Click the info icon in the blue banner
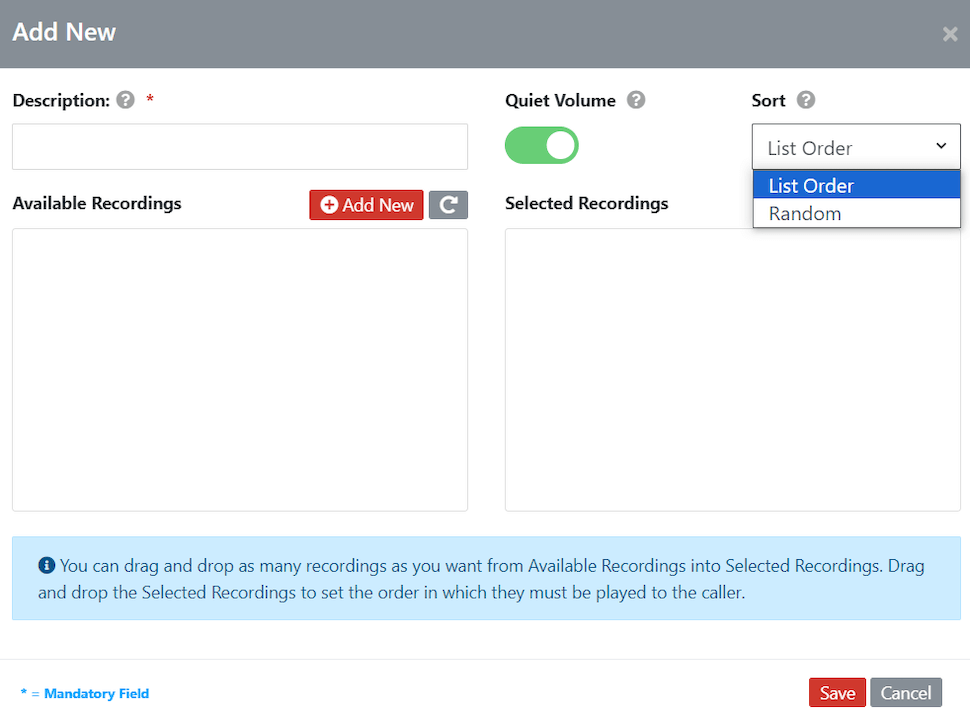Viewport: 970px width, 720px height. point(47,565)
